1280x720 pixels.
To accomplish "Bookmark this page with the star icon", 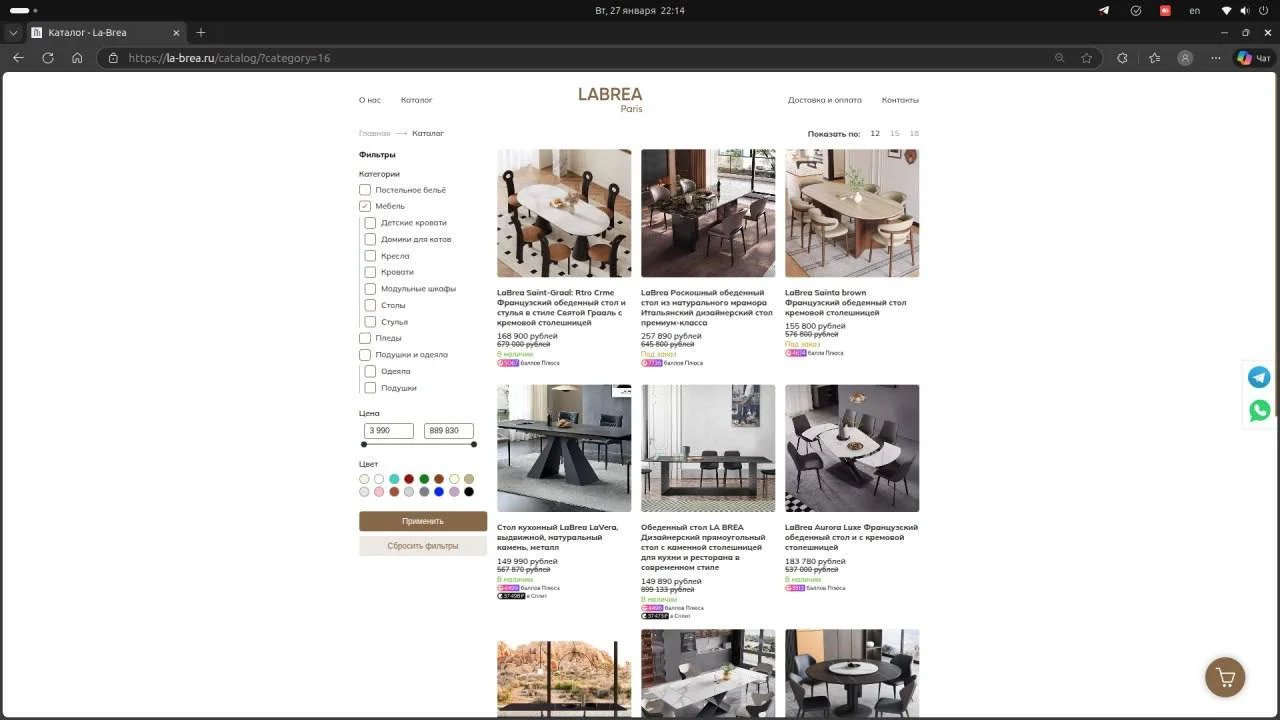I will click(x=1086, y=58).
